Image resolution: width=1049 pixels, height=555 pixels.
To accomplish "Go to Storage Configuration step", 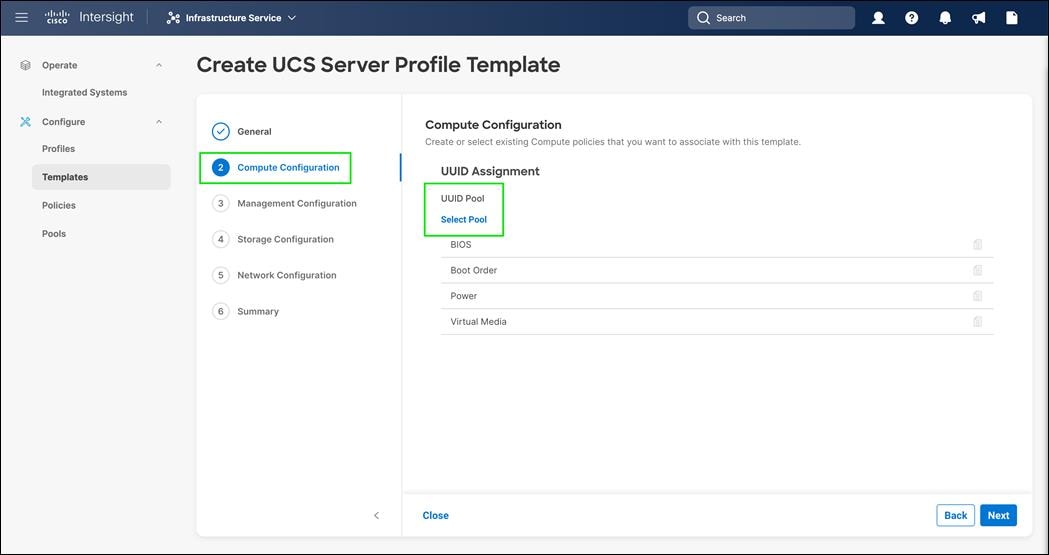I will click(285, 239).
